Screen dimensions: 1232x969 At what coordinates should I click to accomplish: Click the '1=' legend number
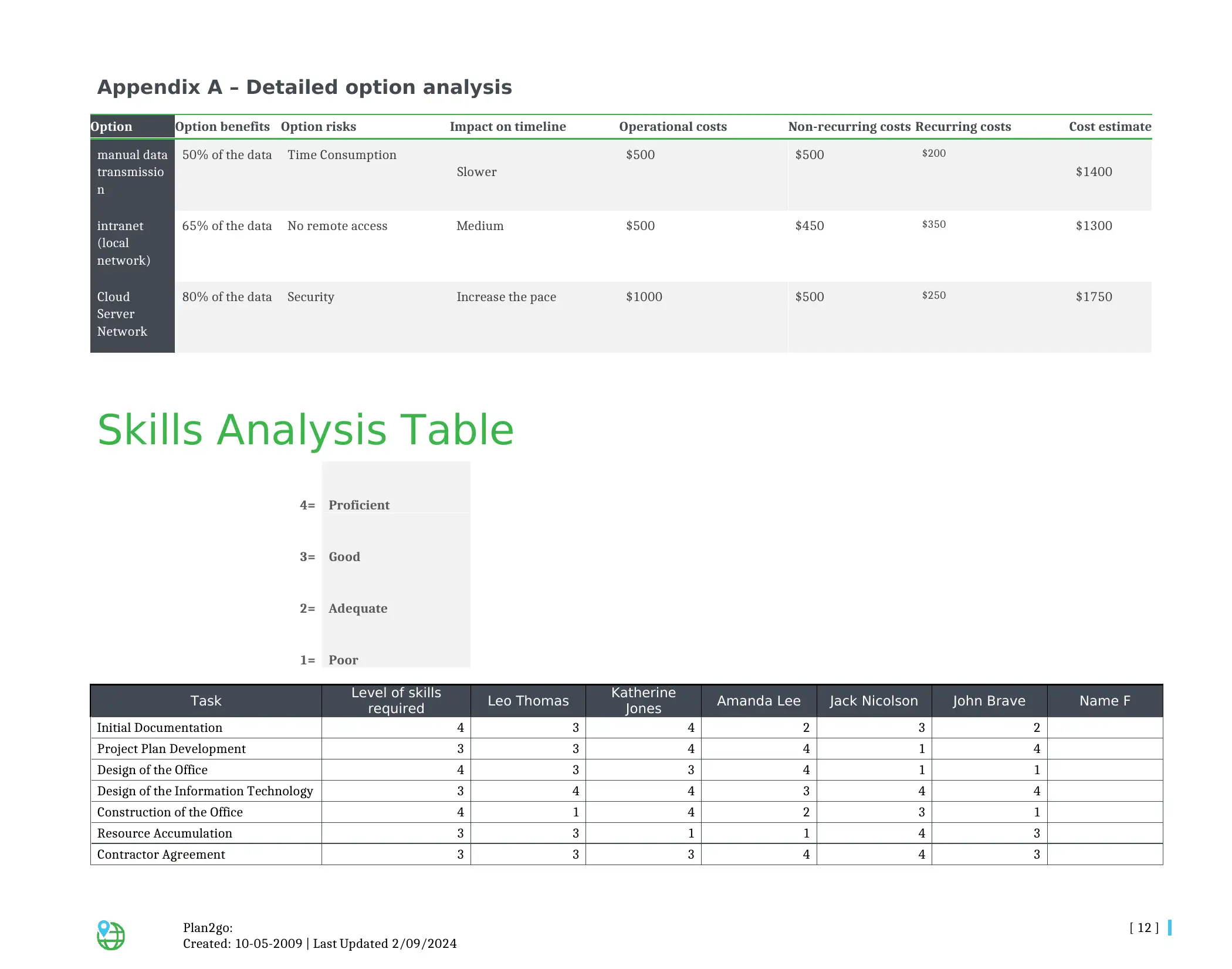point(307,660)
